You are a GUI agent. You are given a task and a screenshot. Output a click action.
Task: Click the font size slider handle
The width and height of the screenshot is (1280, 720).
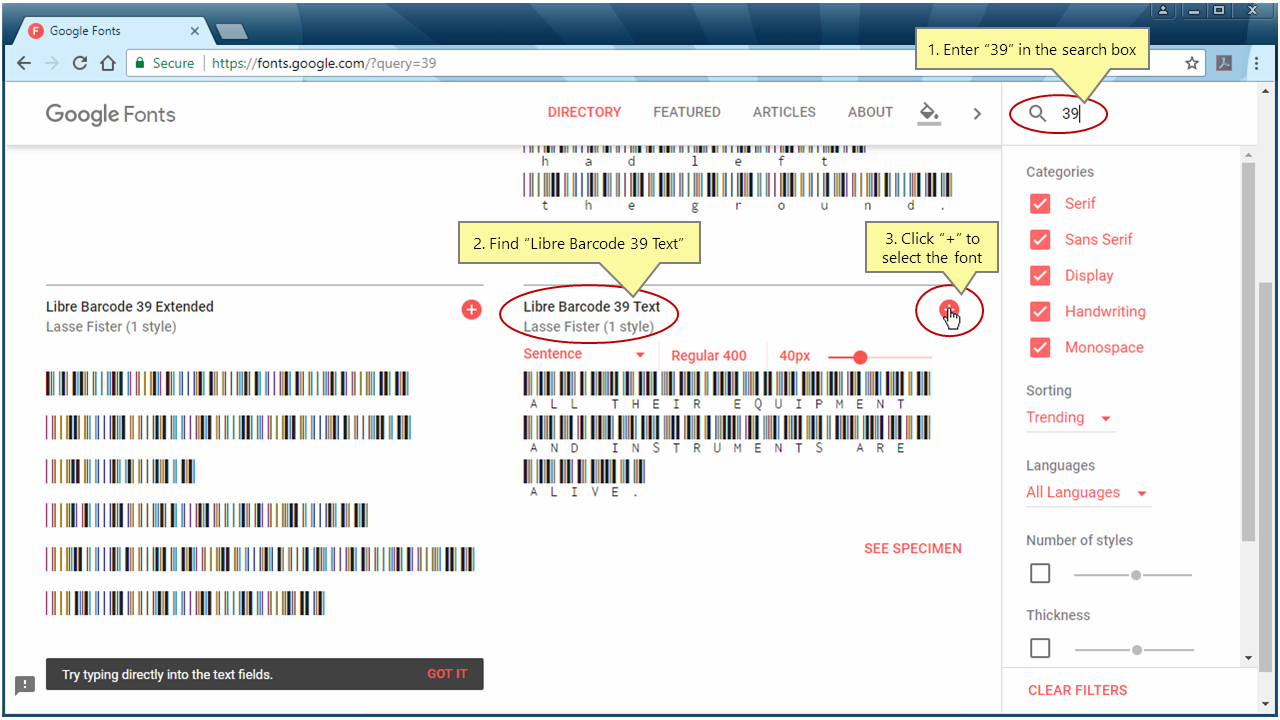(860, 357)
